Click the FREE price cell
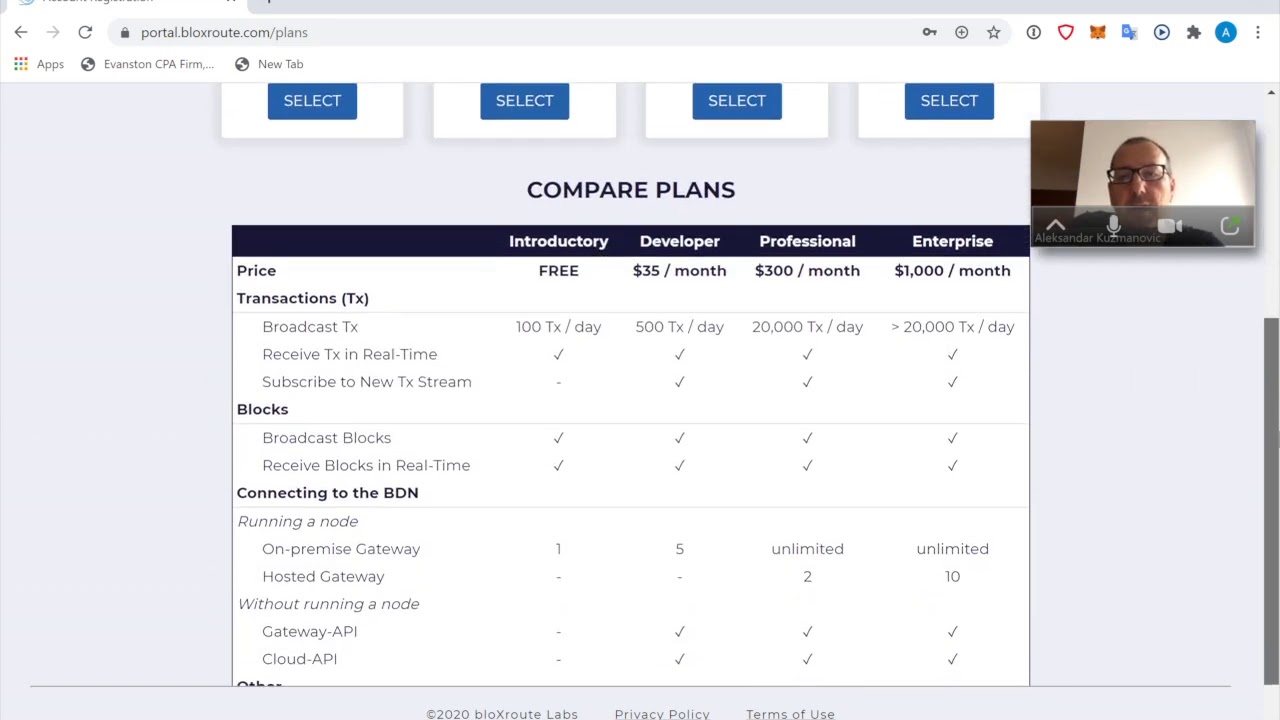 click(558, 271)
